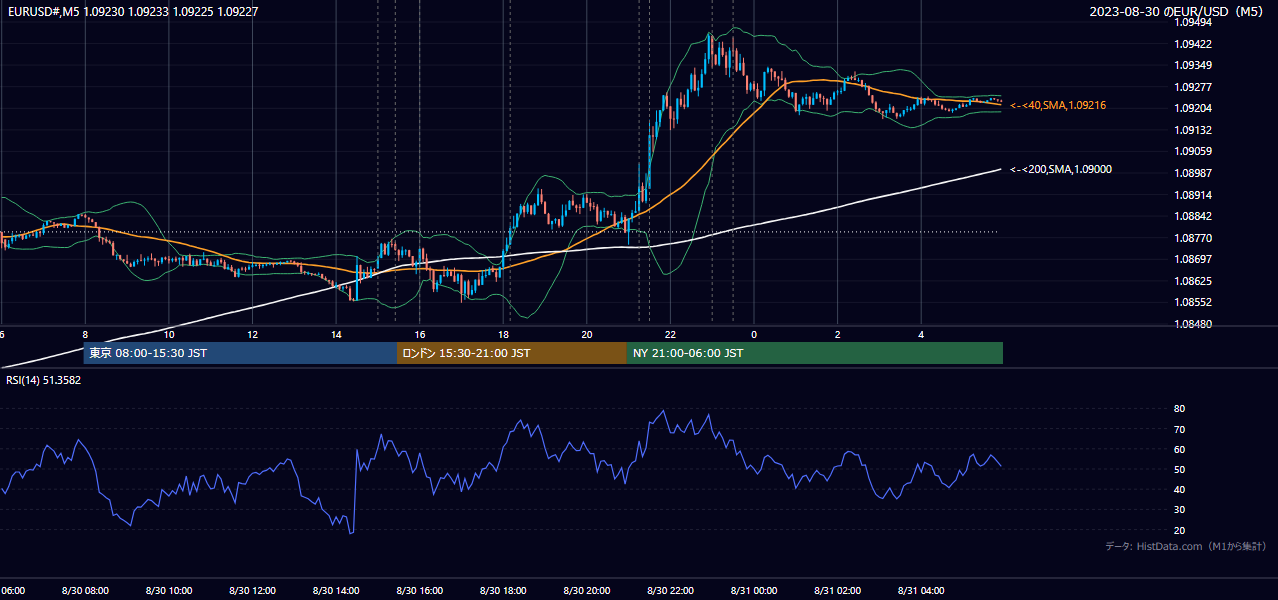Click the 8/30 18:00 bottom time label
The height and width of the screenshot is (600, 1278).
503,590
